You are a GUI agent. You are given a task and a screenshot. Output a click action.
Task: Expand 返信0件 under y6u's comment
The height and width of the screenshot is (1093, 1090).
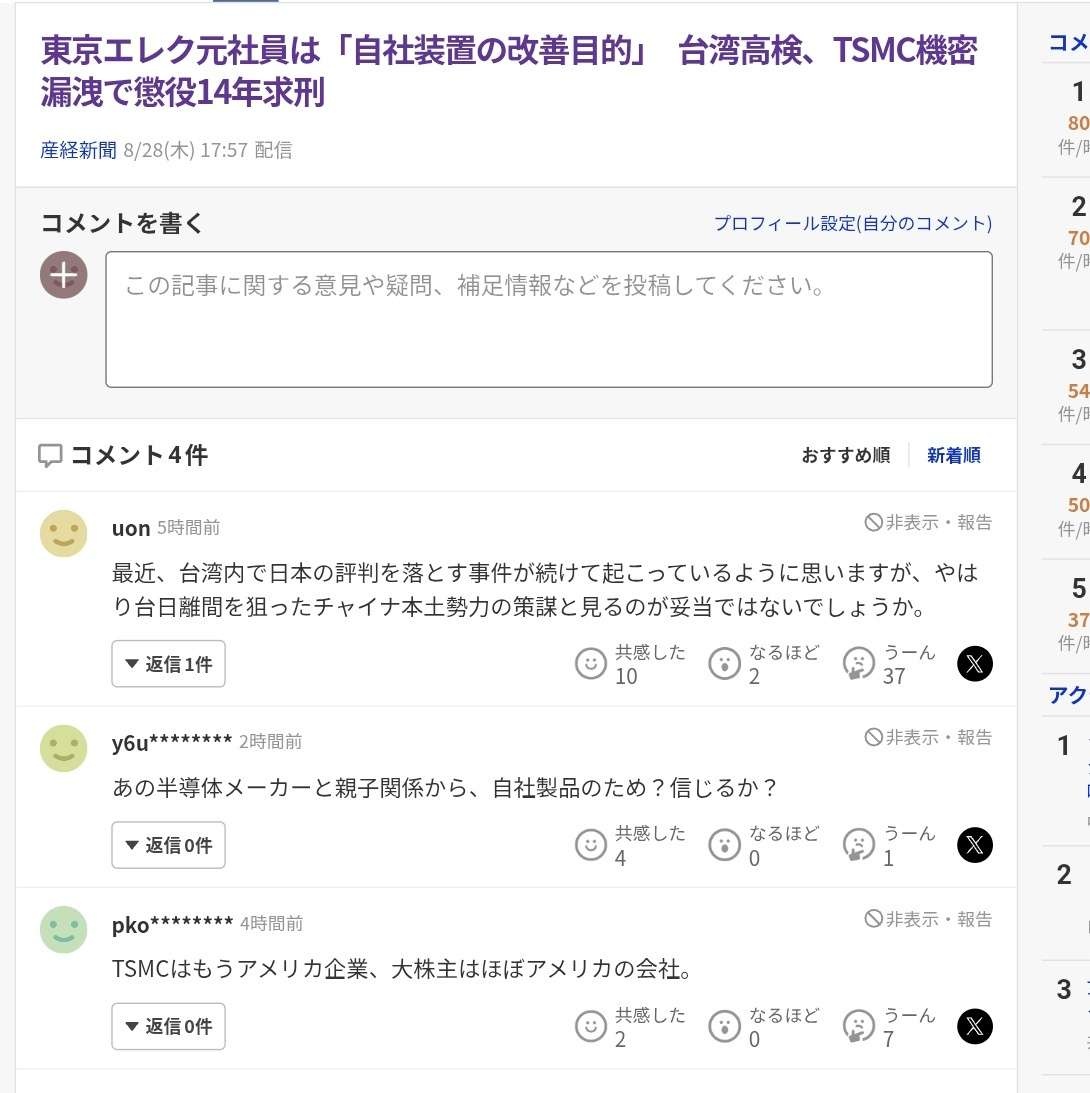point(168,845)
